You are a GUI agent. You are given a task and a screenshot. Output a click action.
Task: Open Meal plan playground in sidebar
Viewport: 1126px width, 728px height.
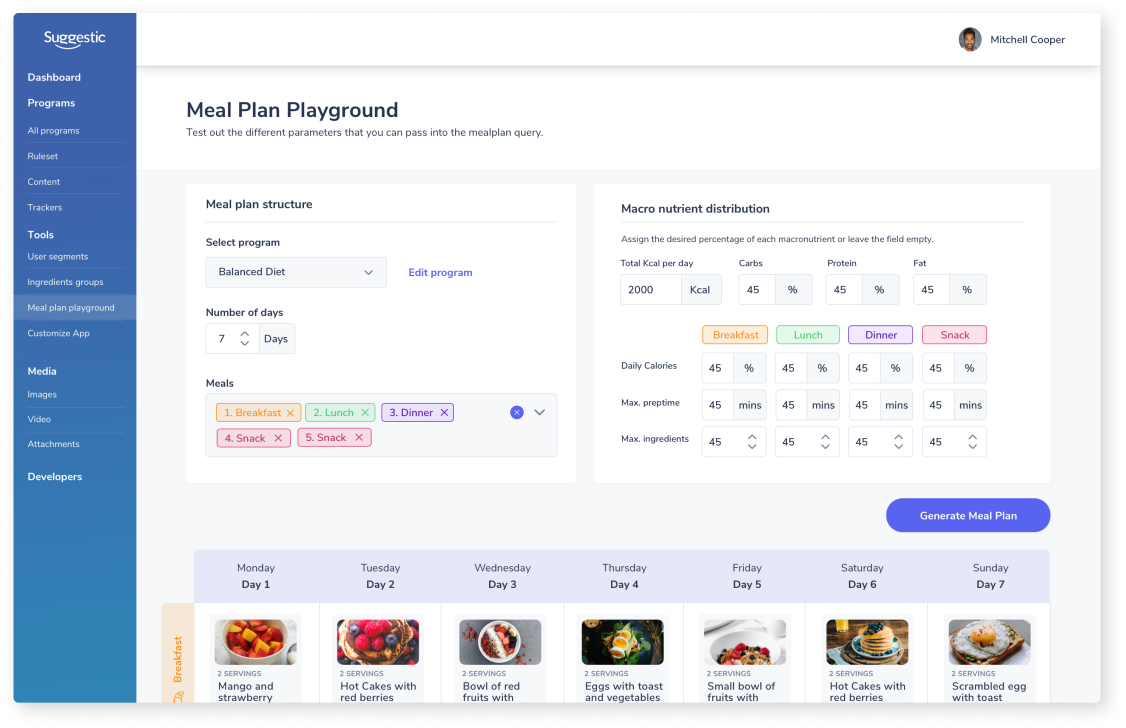tap(71, 308)
